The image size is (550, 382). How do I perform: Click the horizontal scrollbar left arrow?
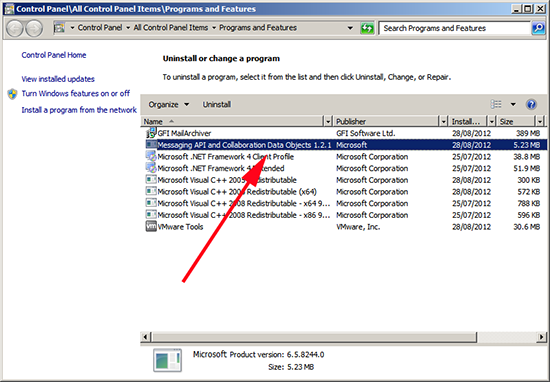(145, 337)
